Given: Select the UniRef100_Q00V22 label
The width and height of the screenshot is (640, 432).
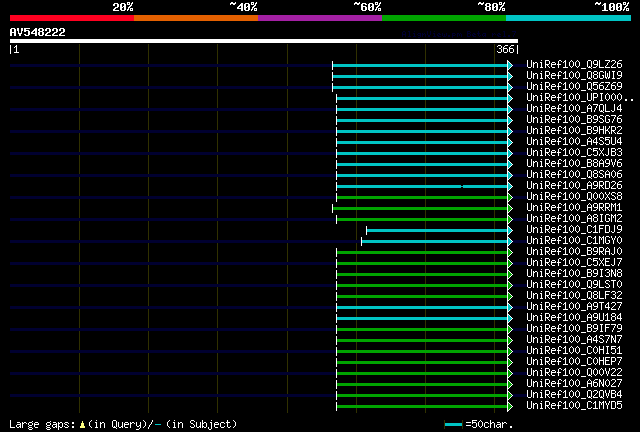Looking at the screenshot, I should coord(574,373).
